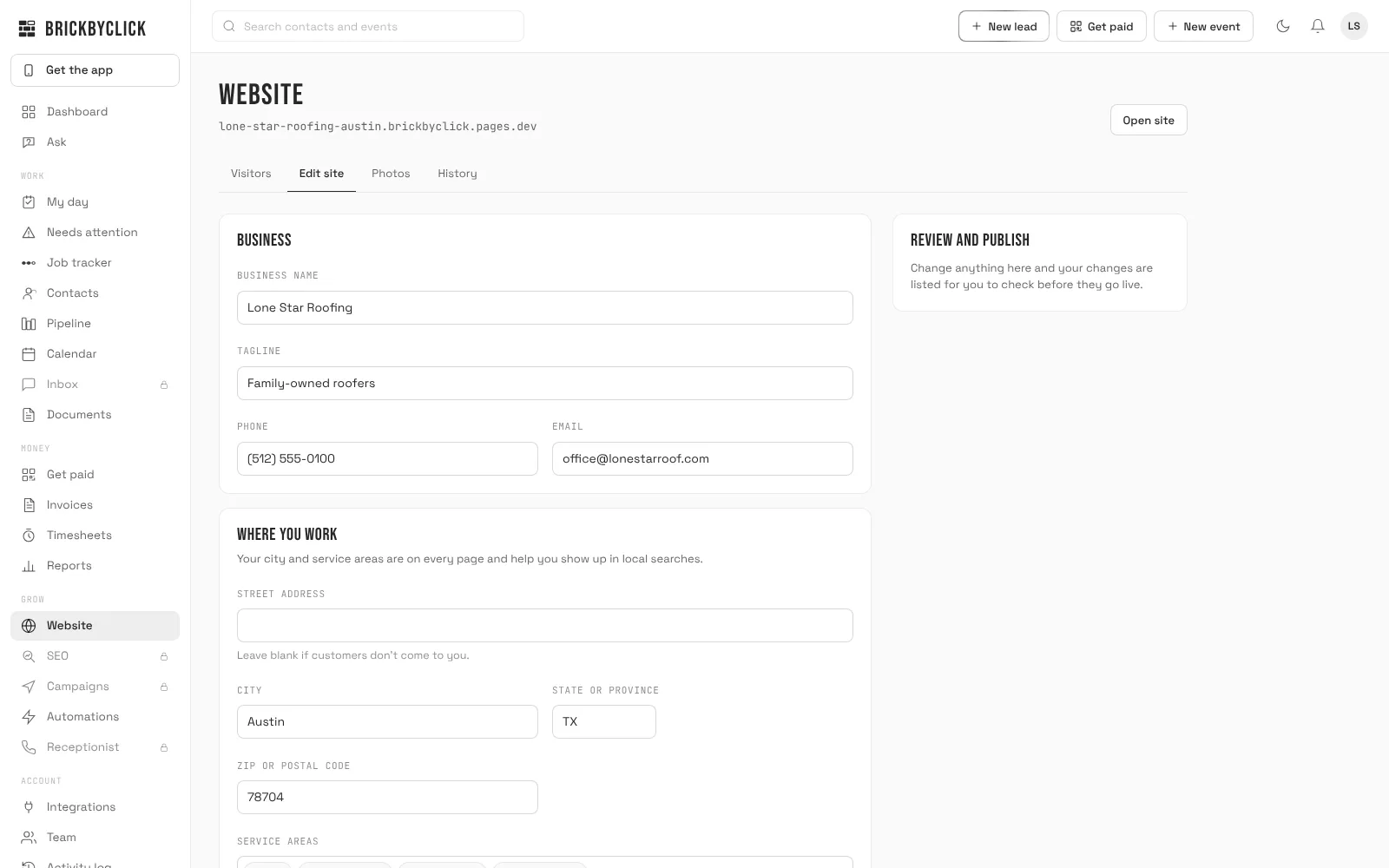Select Website in the sidebar
Image resolution: width=1389 pixels, height=868 pixels.
coord(95,626)
